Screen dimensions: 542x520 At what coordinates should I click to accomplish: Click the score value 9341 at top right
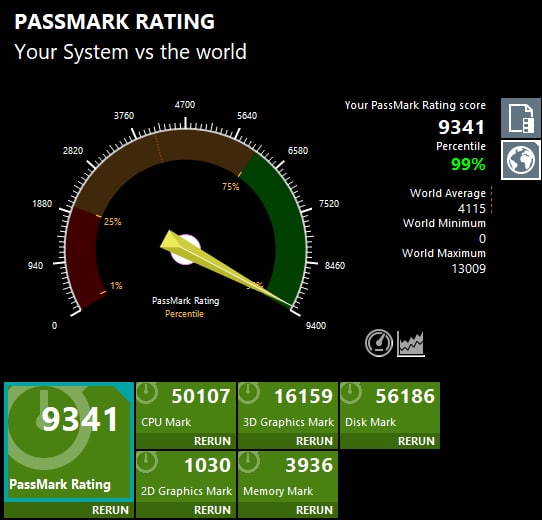point(461,127)
